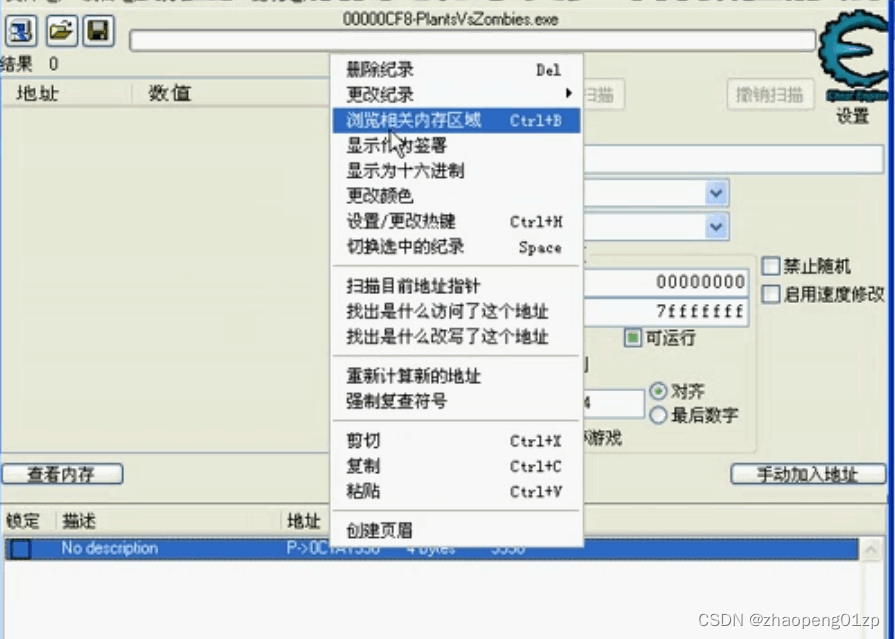Enable the 启用速度修改 checkbox

[771, 295]
